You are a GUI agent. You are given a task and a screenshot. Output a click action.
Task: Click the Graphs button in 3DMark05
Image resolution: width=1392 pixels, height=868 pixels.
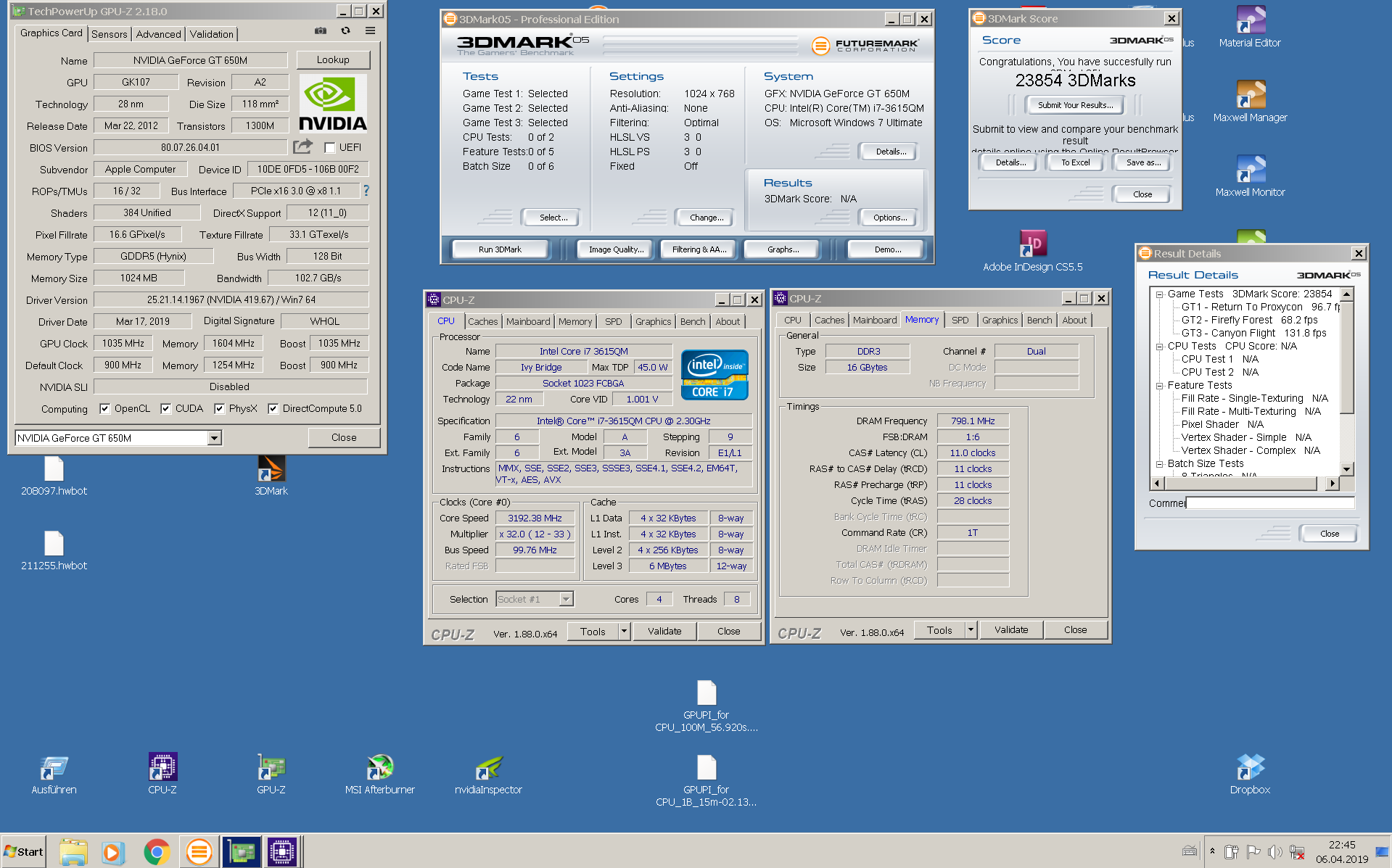(783, 249)
